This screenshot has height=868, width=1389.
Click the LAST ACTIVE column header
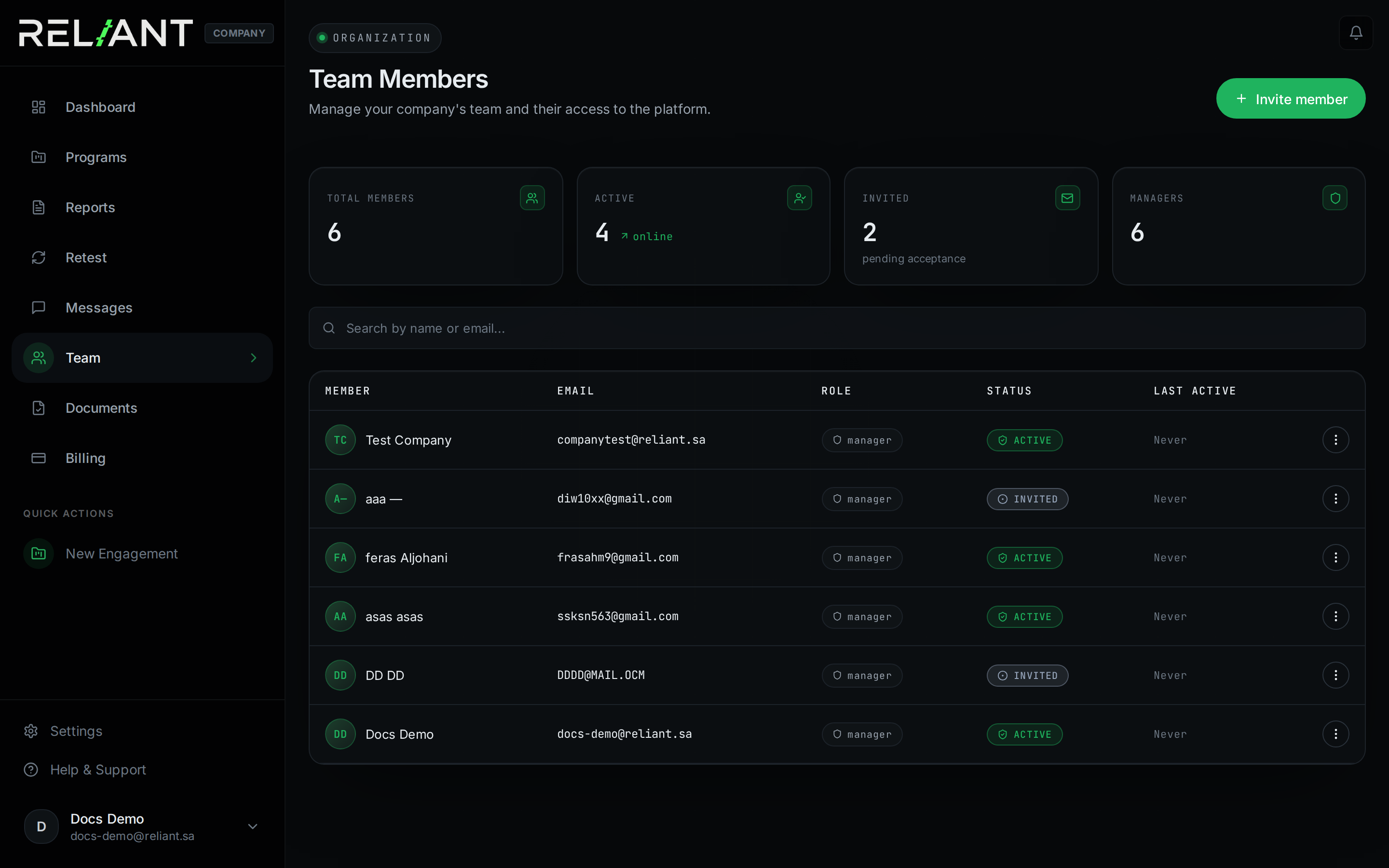click(x=1195, y=391)
